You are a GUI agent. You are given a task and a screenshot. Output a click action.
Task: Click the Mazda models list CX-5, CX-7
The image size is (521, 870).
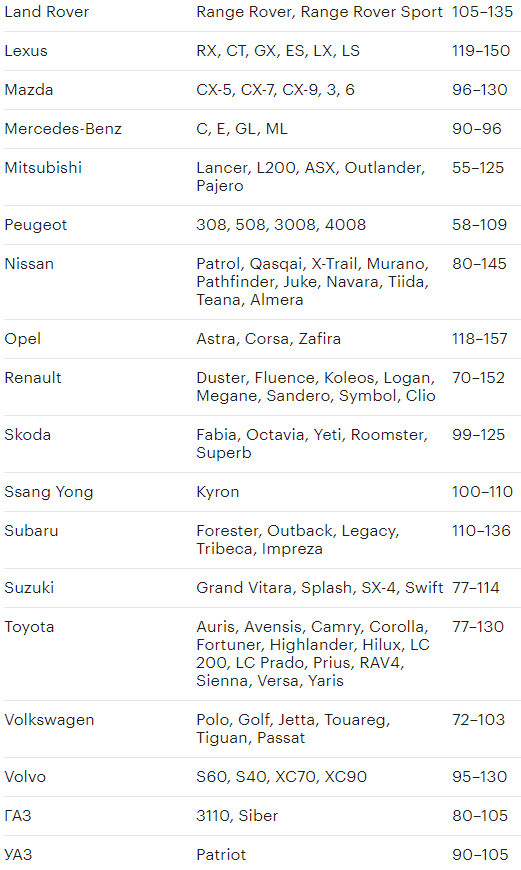[275, 90]
